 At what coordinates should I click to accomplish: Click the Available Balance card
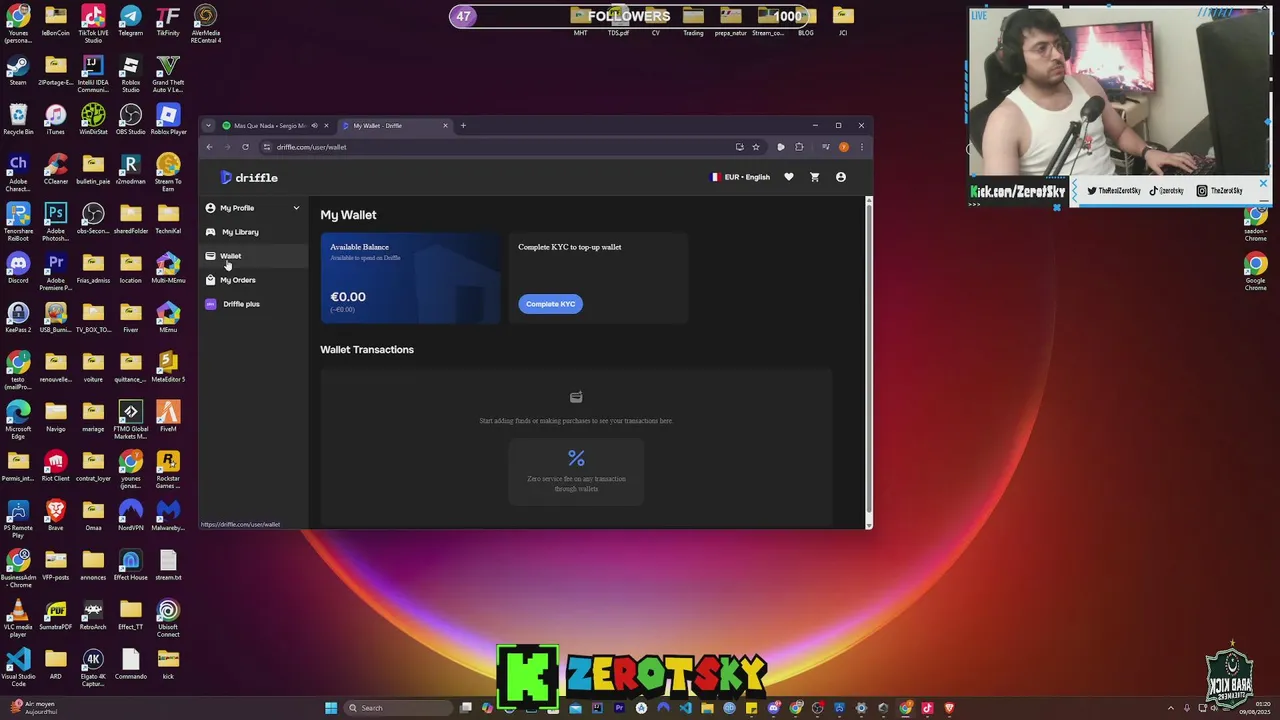point(410,278)
